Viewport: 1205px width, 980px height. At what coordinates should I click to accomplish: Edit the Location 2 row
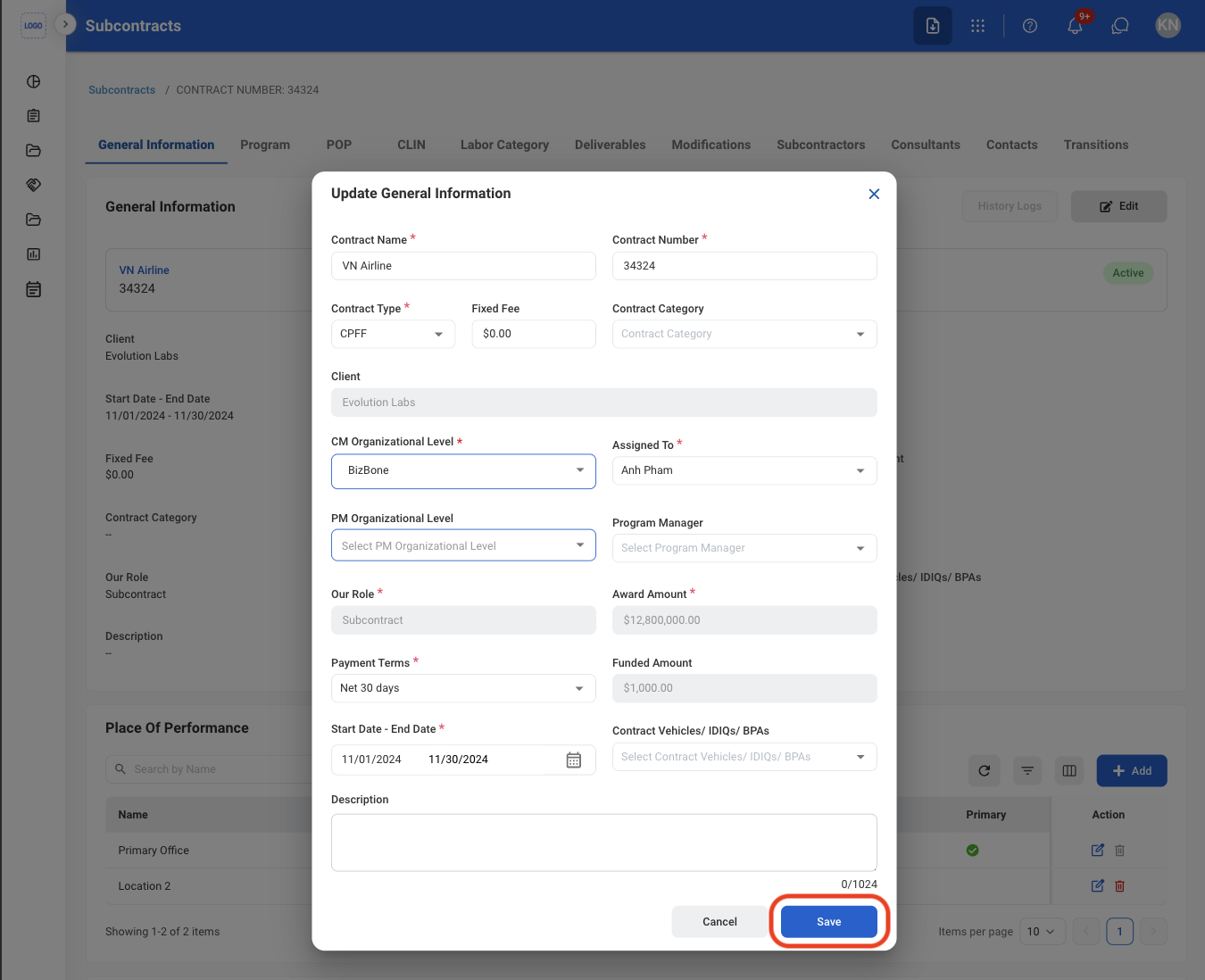point(1098,886)
